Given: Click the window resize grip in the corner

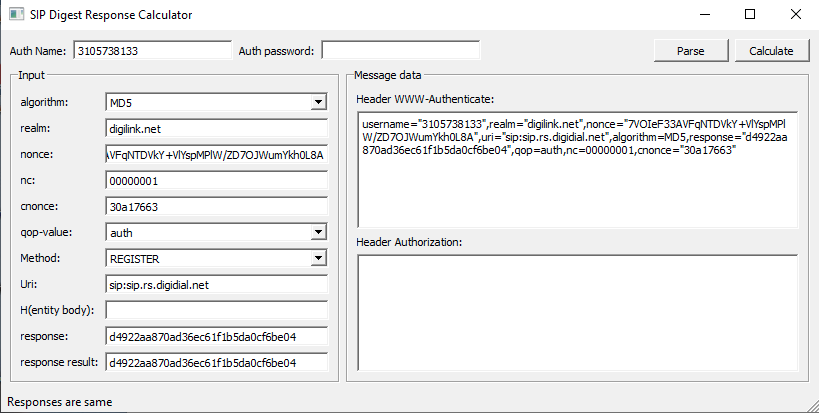Looking at the screenshot, I should pyautogui.click(x=813, y=407).
